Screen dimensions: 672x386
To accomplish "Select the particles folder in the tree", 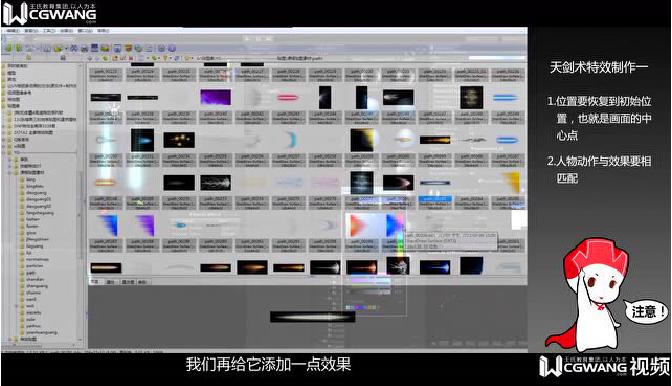I will [x=35, y=266].
